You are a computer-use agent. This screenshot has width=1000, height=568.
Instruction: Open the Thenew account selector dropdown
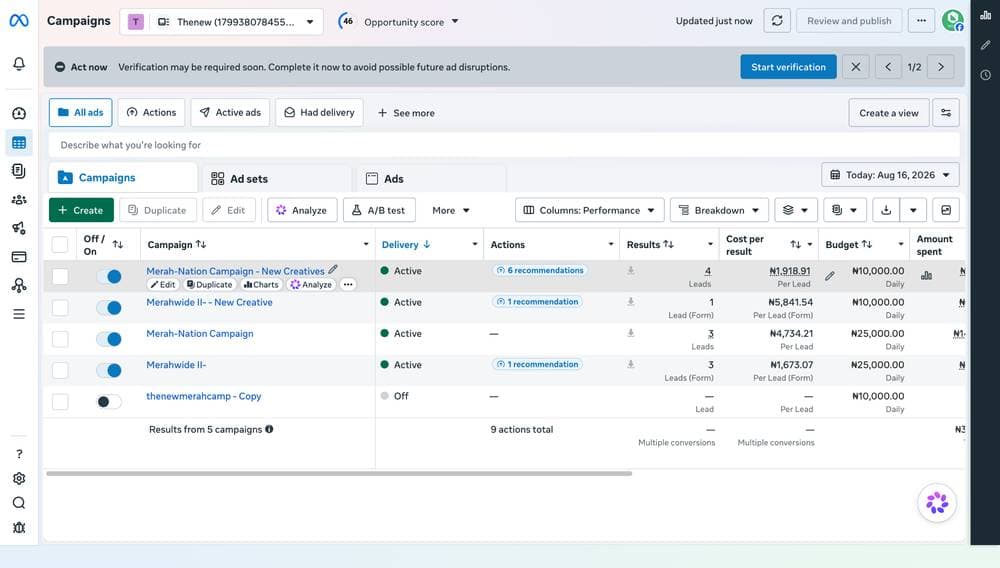(221, 21)
